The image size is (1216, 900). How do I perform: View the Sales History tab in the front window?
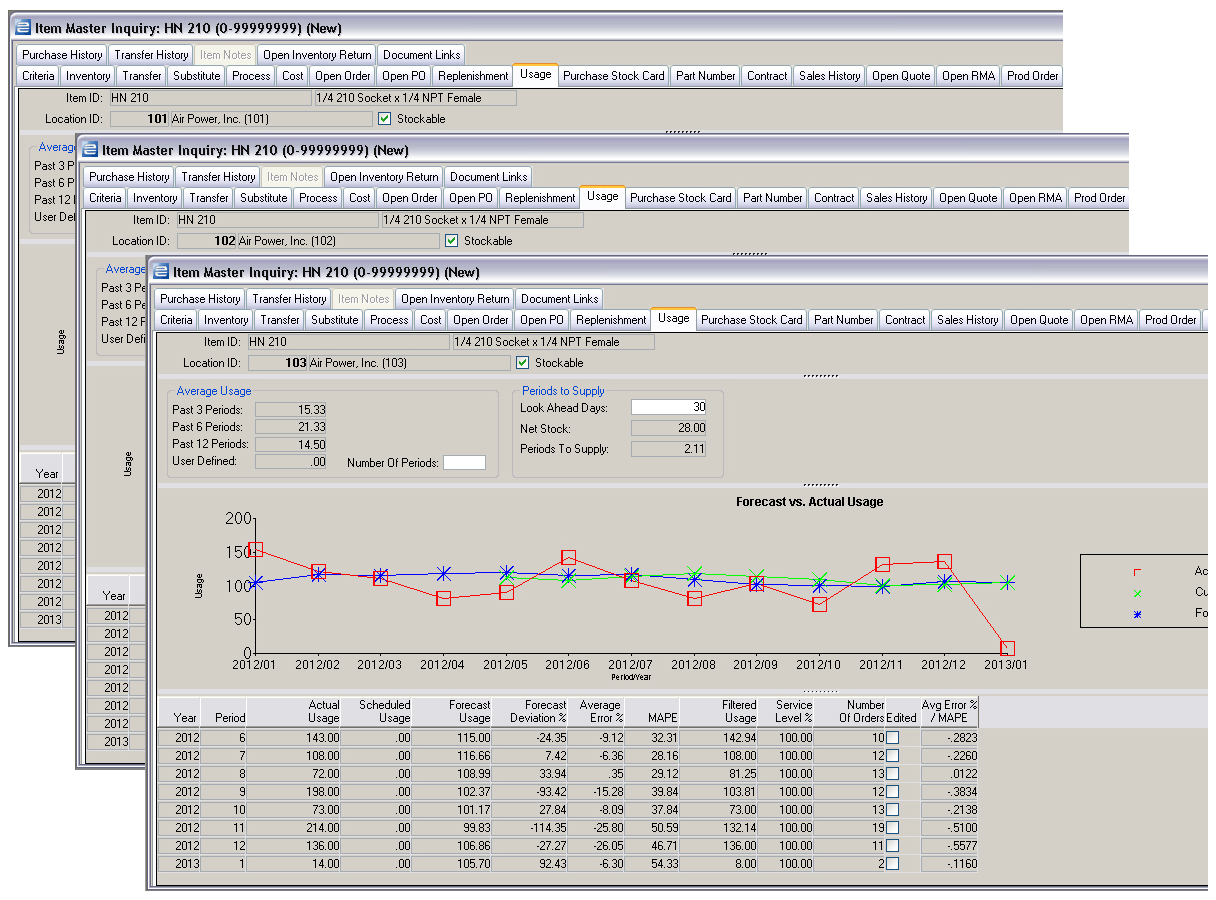968,319
